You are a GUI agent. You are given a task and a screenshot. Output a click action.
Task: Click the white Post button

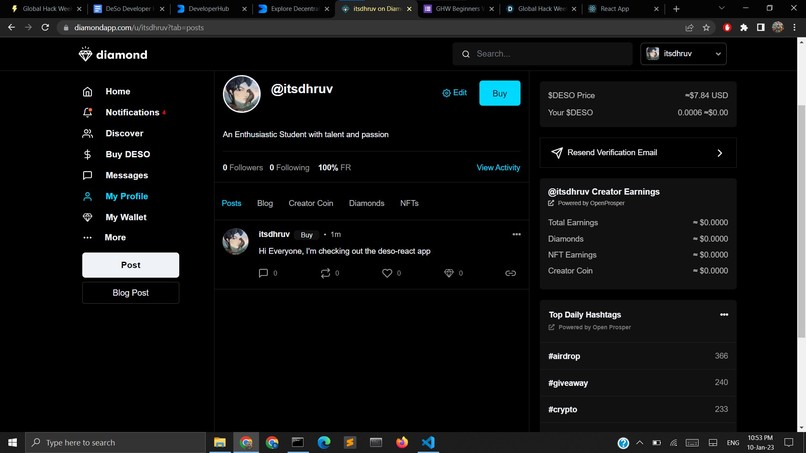click(x=131, y=265)
